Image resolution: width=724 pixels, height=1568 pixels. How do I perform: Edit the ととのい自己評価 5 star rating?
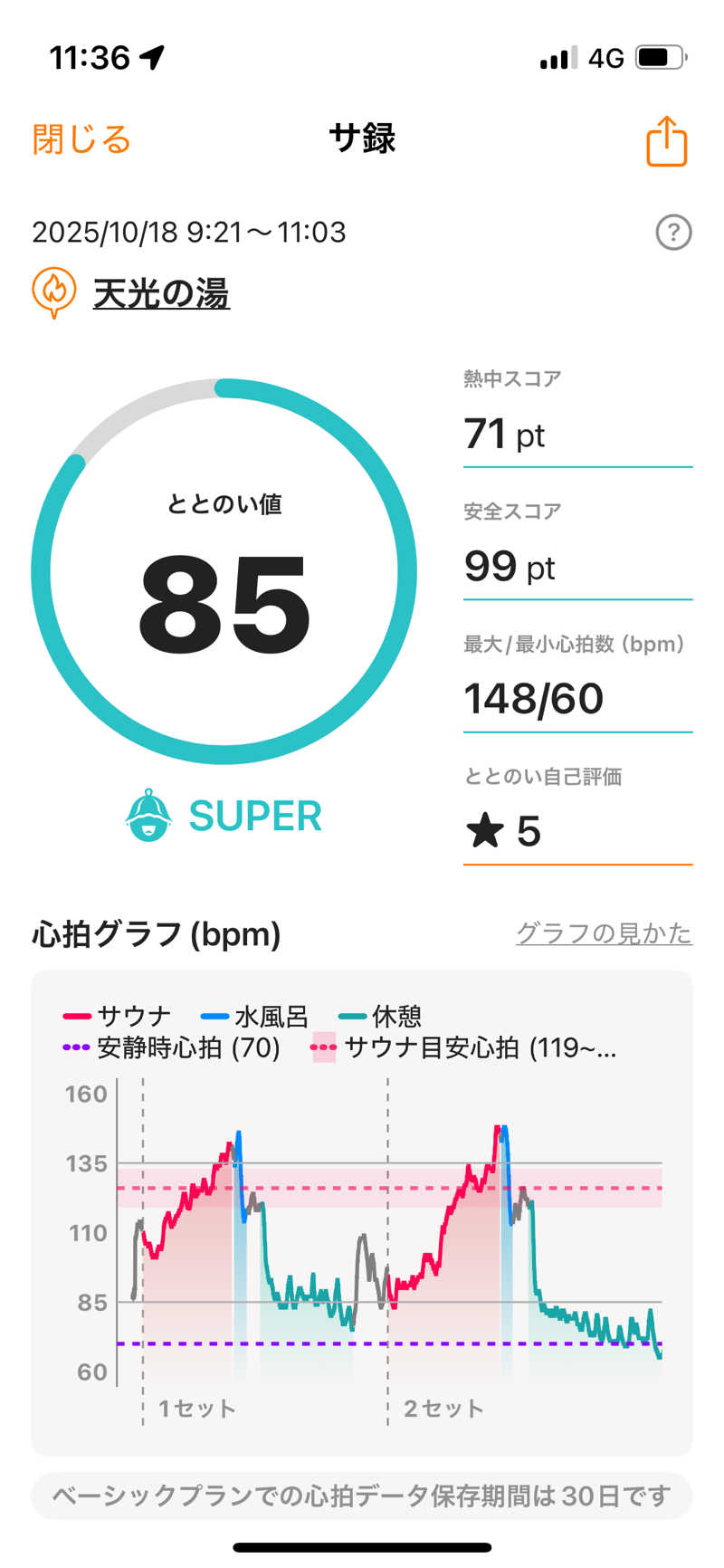point(577,831)
